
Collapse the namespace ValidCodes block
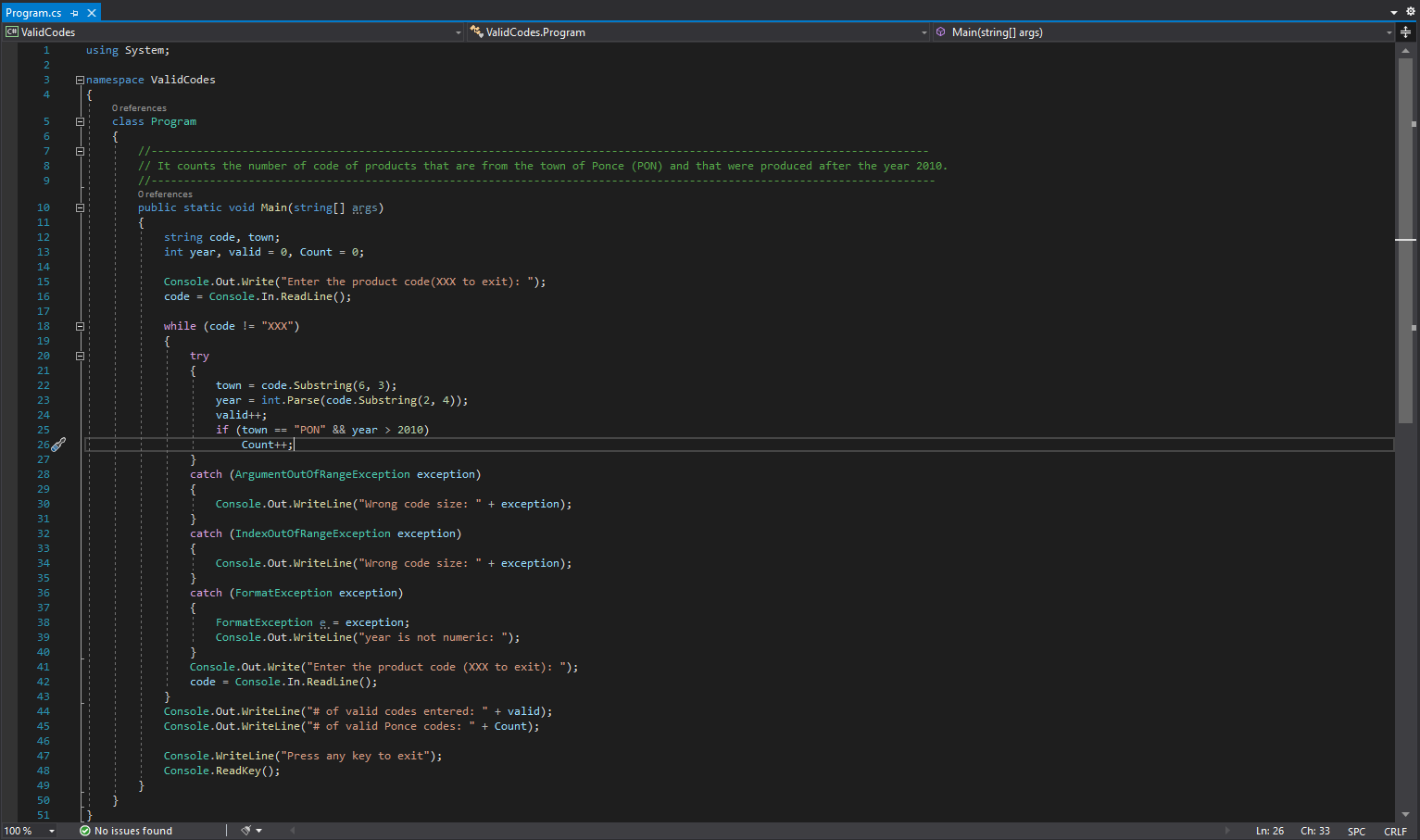(80, 80)
